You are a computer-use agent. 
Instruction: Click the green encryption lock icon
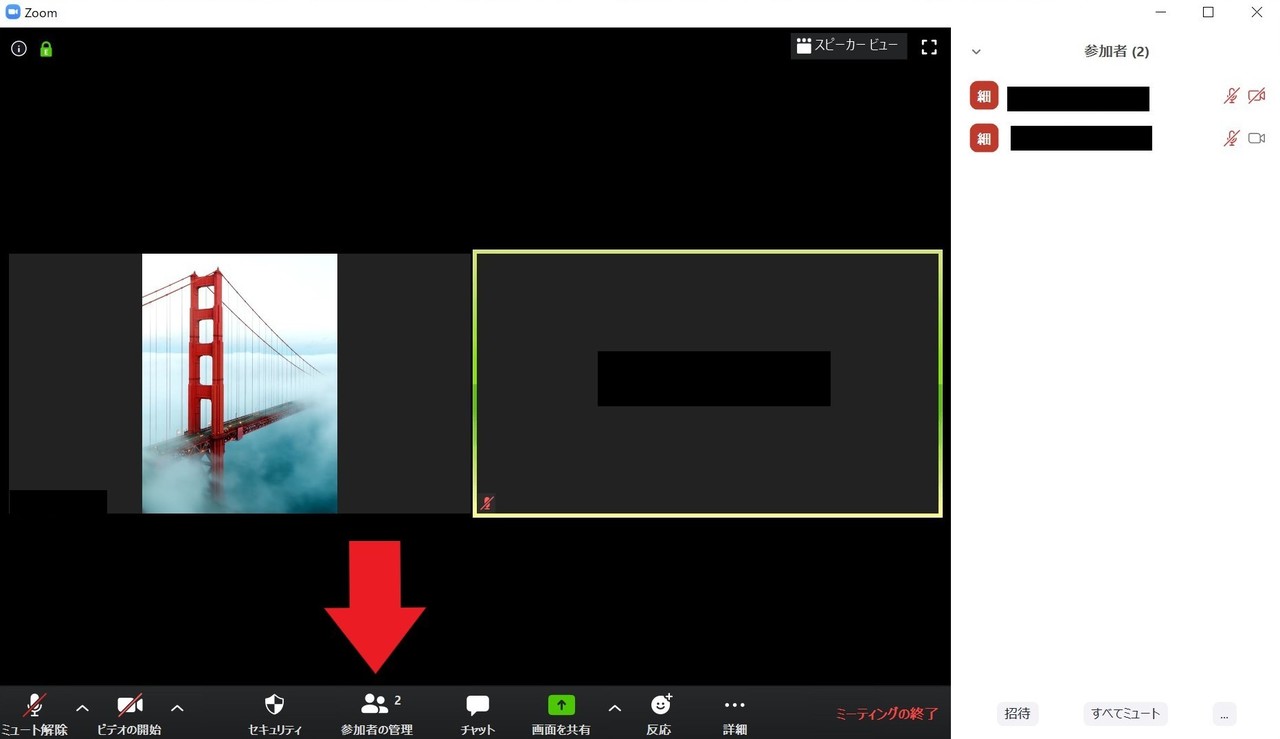coord(46,48)
